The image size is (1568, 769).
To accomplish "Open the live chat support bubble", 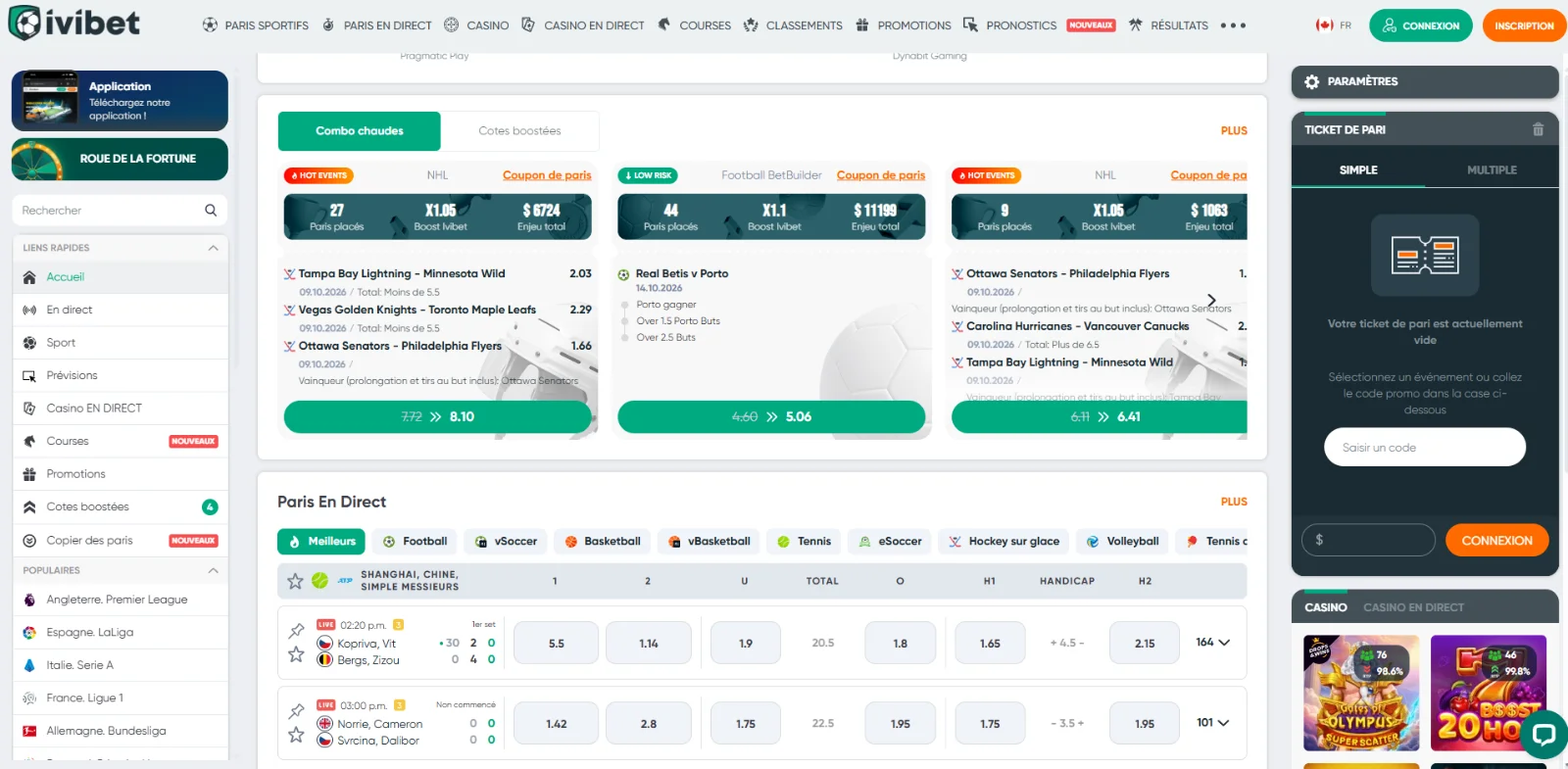I will pos(1543,735).
